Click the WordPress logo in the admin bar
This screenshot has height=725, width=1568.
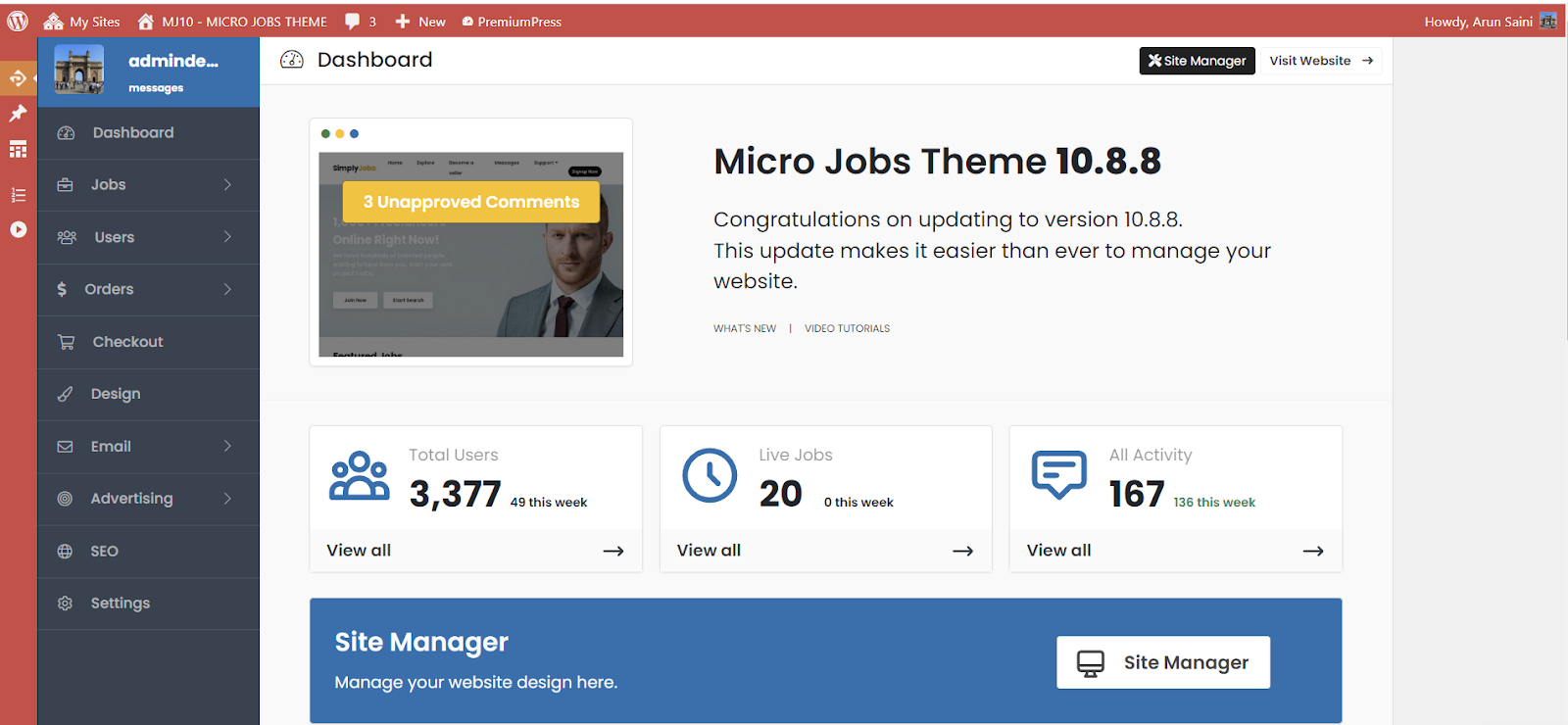(18, 21)
